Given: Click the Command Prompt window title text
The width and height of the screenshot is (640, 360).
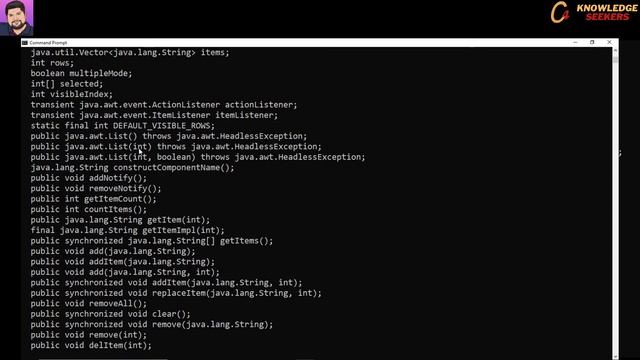Looking at the screenshot, I should click(48, 42).
